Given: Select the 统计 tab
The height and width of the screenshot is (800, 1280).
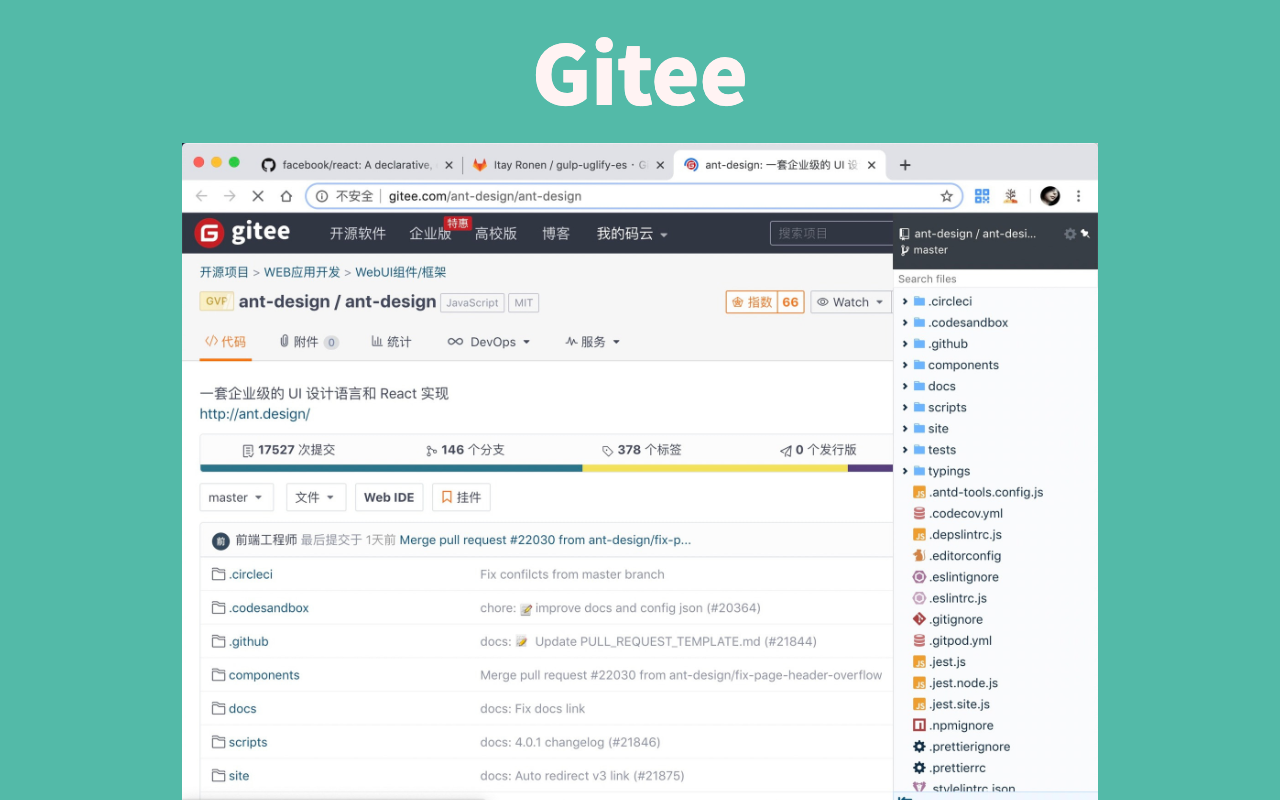Looking at the screenshot, I should pos(391,342).
